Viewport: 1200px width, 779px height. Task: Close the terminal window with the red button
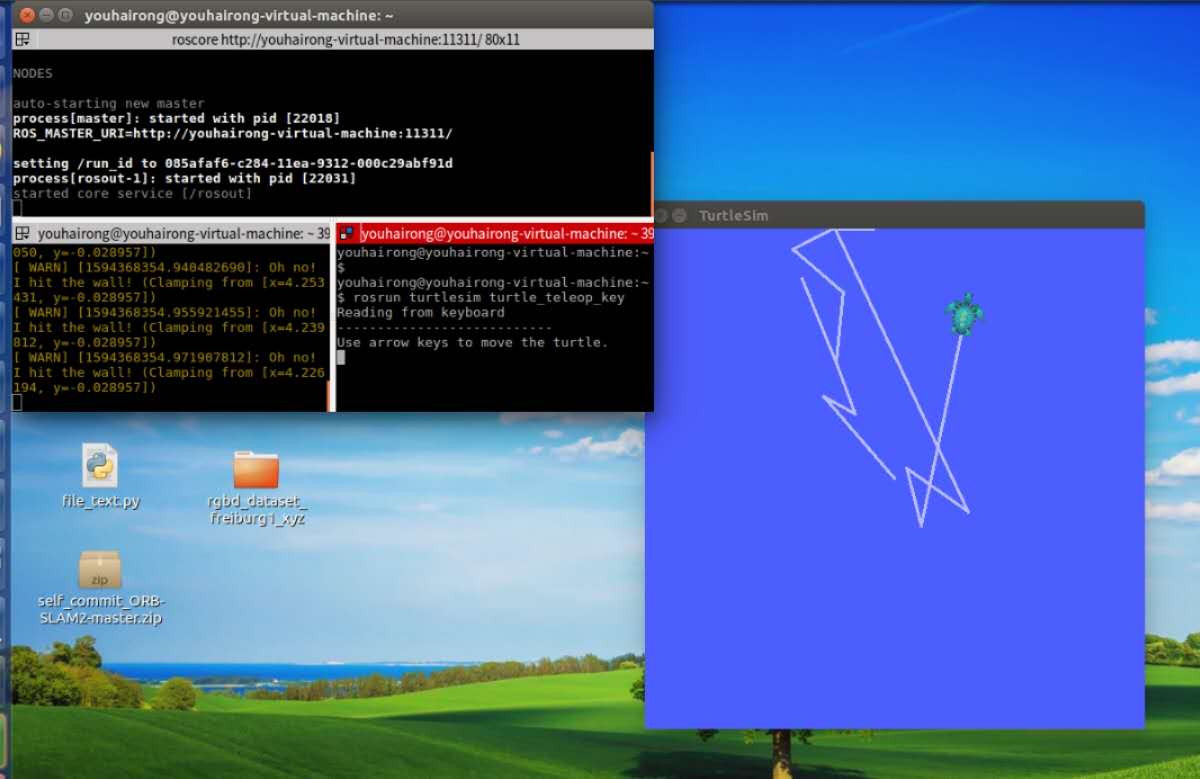(x=26, y=15)
